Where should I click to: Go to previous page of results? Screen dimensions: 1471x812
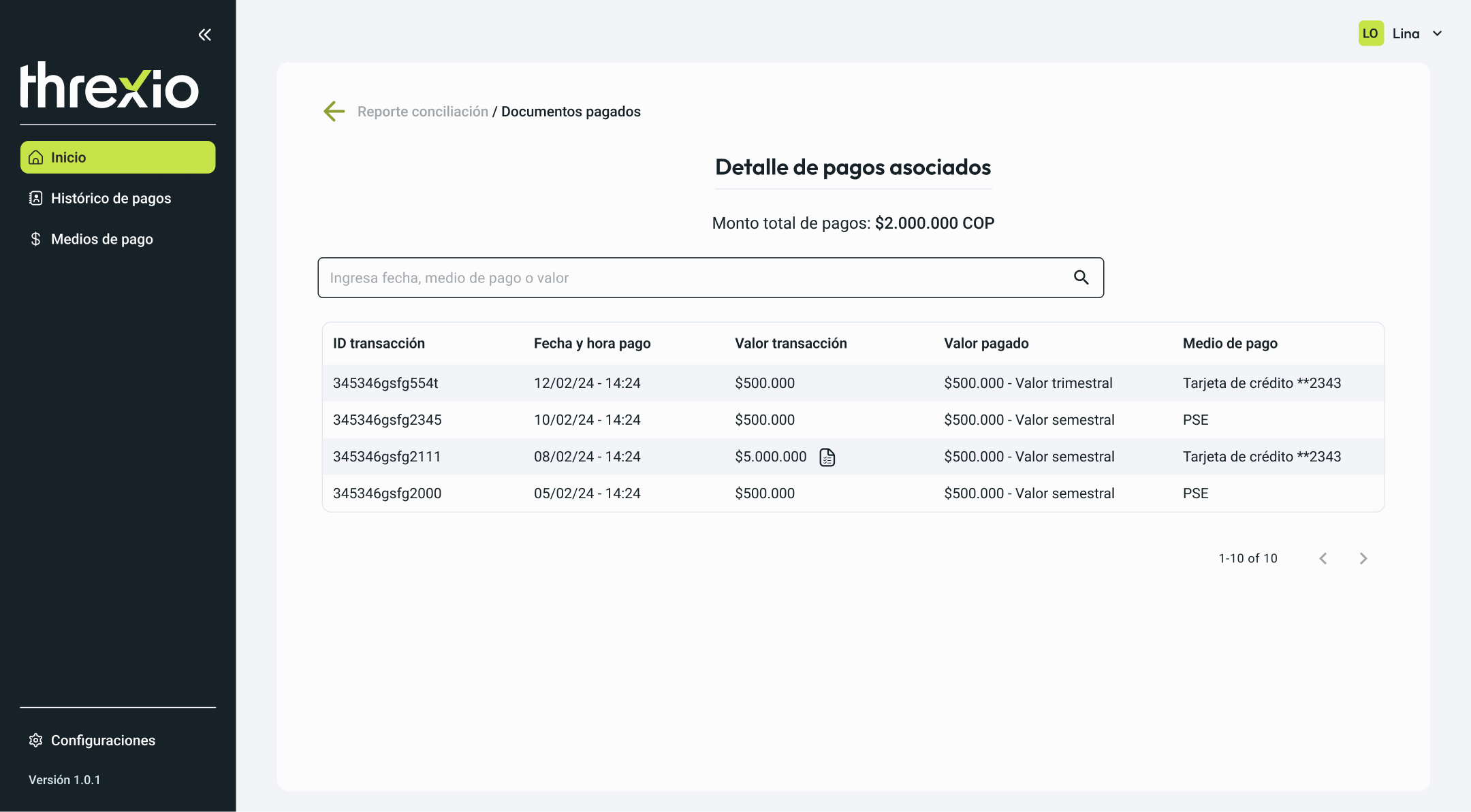pyautogui.click(x=1323, y=558)
